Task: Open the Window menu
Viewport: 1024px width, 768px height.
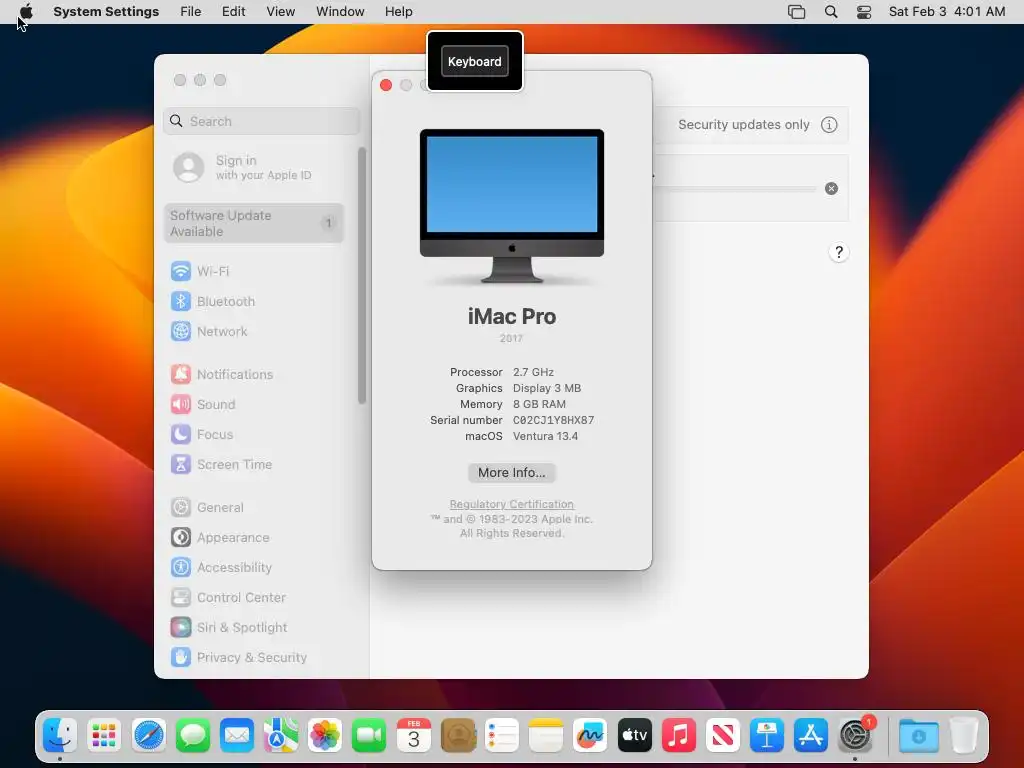Action: (340, 11)
